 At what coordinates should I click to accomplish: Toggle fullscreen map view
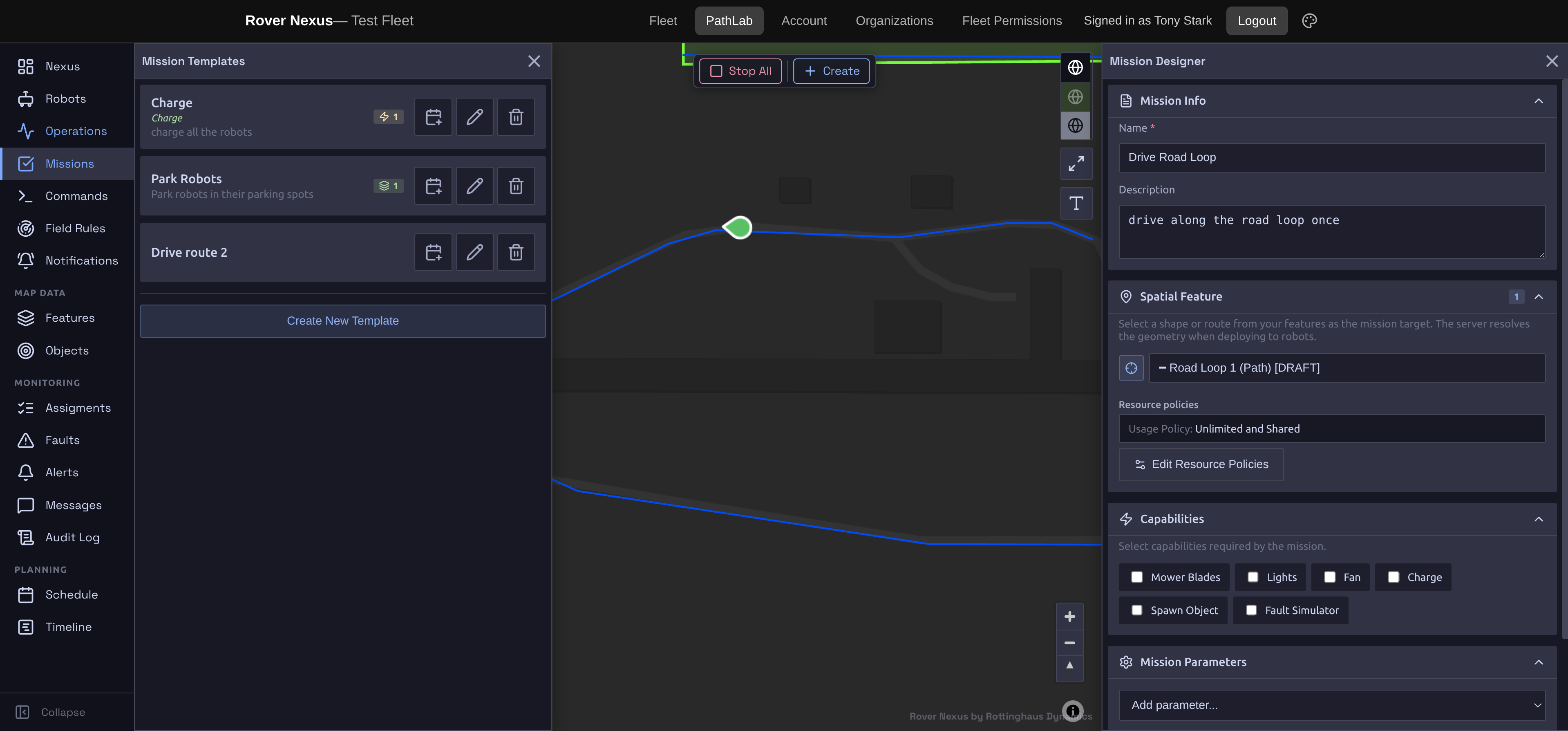(1076, 164)
